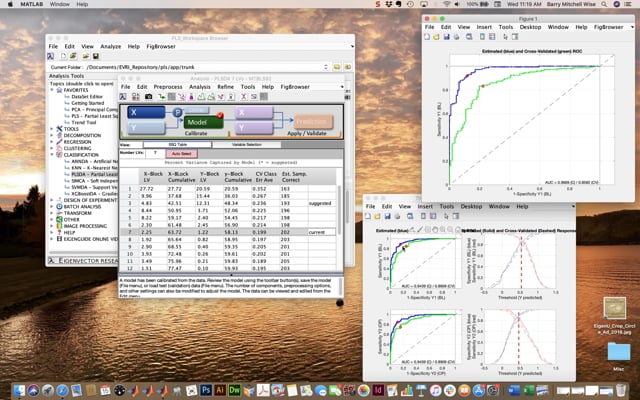The height and width of the screenshot is (400, 640).
Task: Click new figure icon in Figure 1 toolbar
Action: (427, 37)
